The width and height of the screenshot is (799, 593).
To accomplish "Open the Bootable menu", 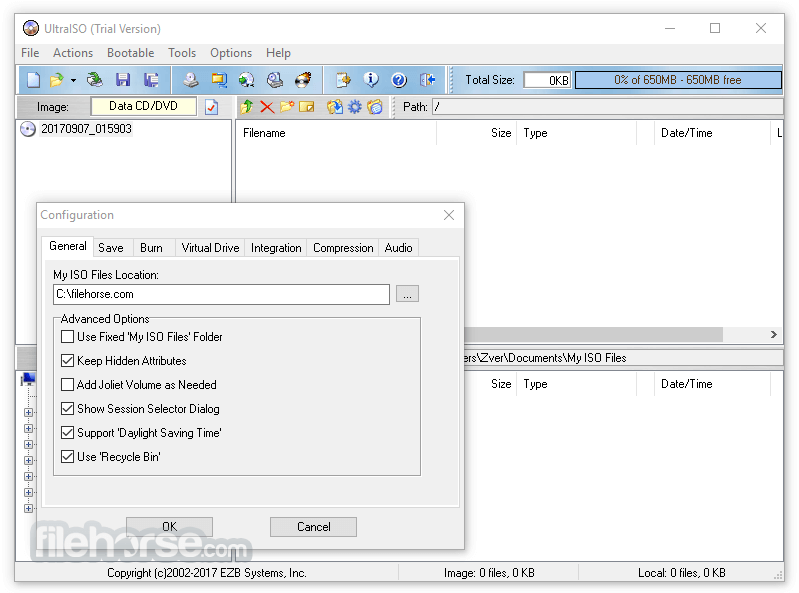I will point(130,53).
